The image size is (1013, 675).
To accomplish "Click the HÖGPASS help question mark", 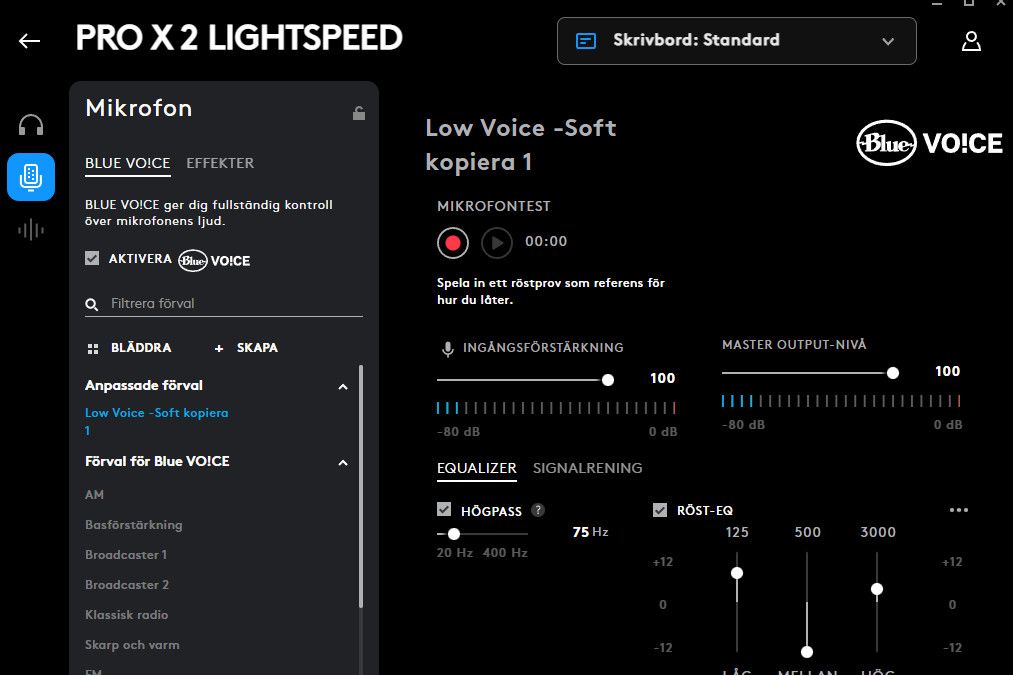I will click(538, 510).
